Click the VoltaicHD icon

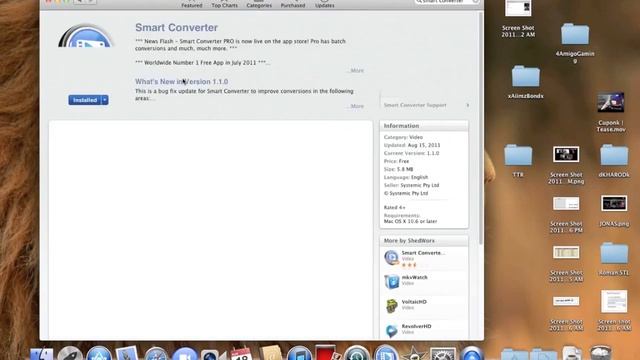coord(391,306)
